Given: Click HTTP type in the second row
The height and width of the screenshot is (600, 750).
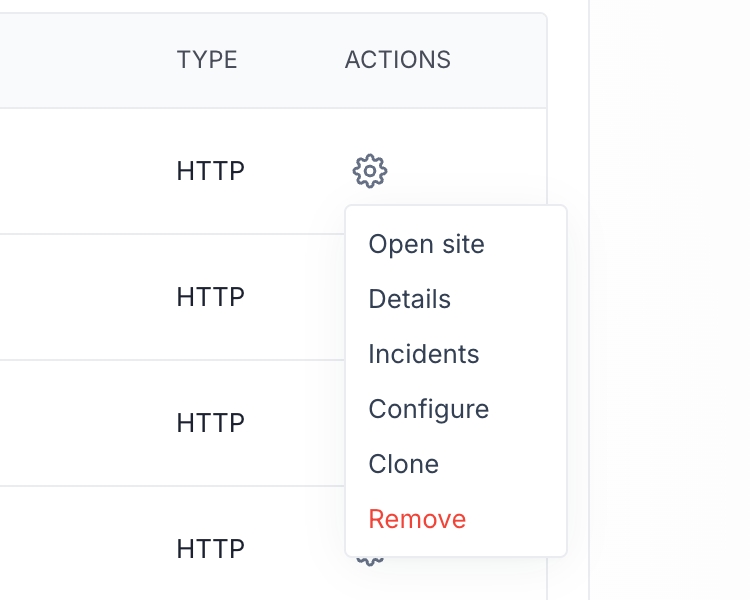Looking at the screenshot, I should (x=210, y=297).
